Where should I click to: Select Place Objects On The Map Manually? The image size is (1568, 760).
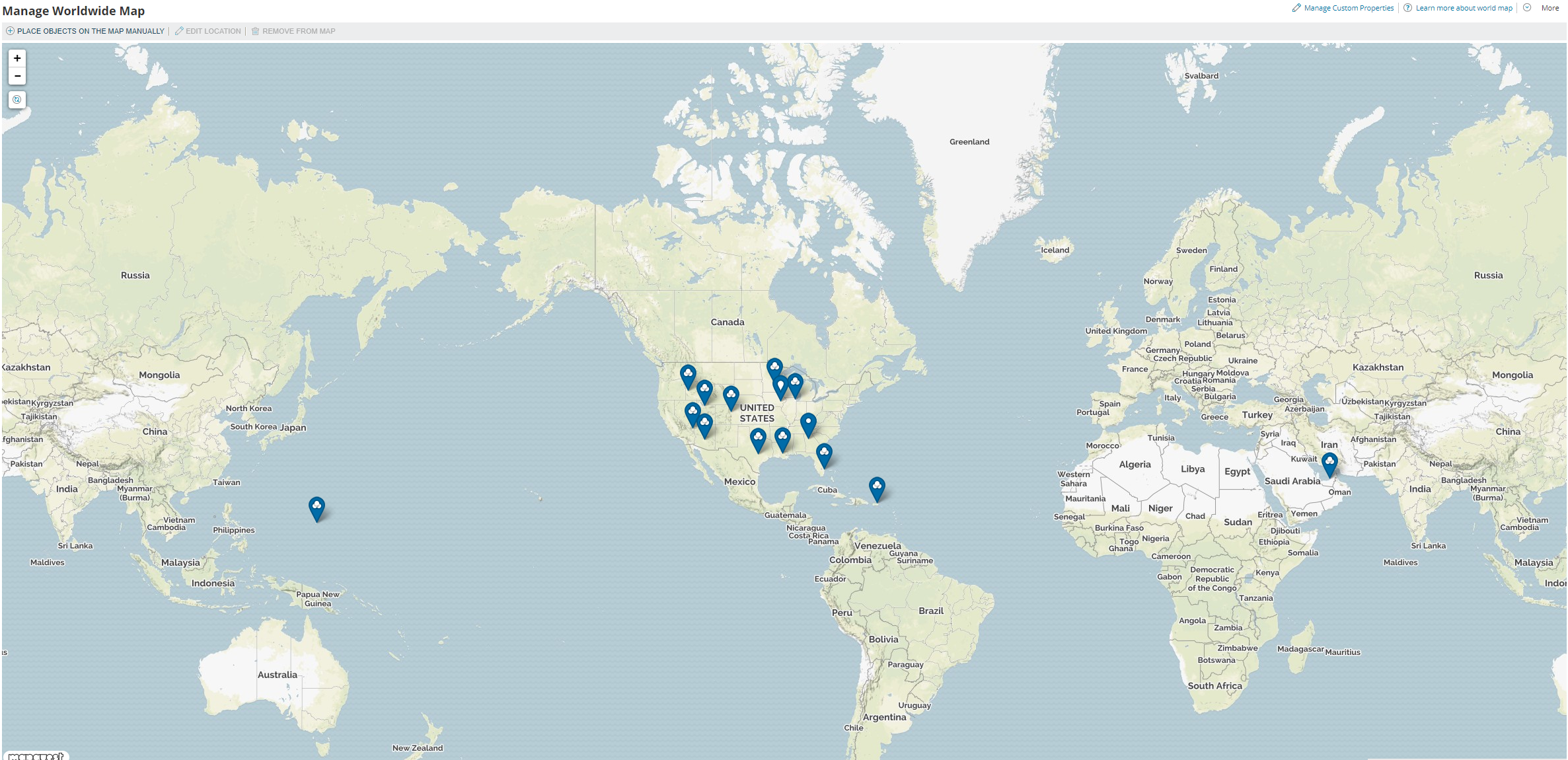tap(91, 31)
